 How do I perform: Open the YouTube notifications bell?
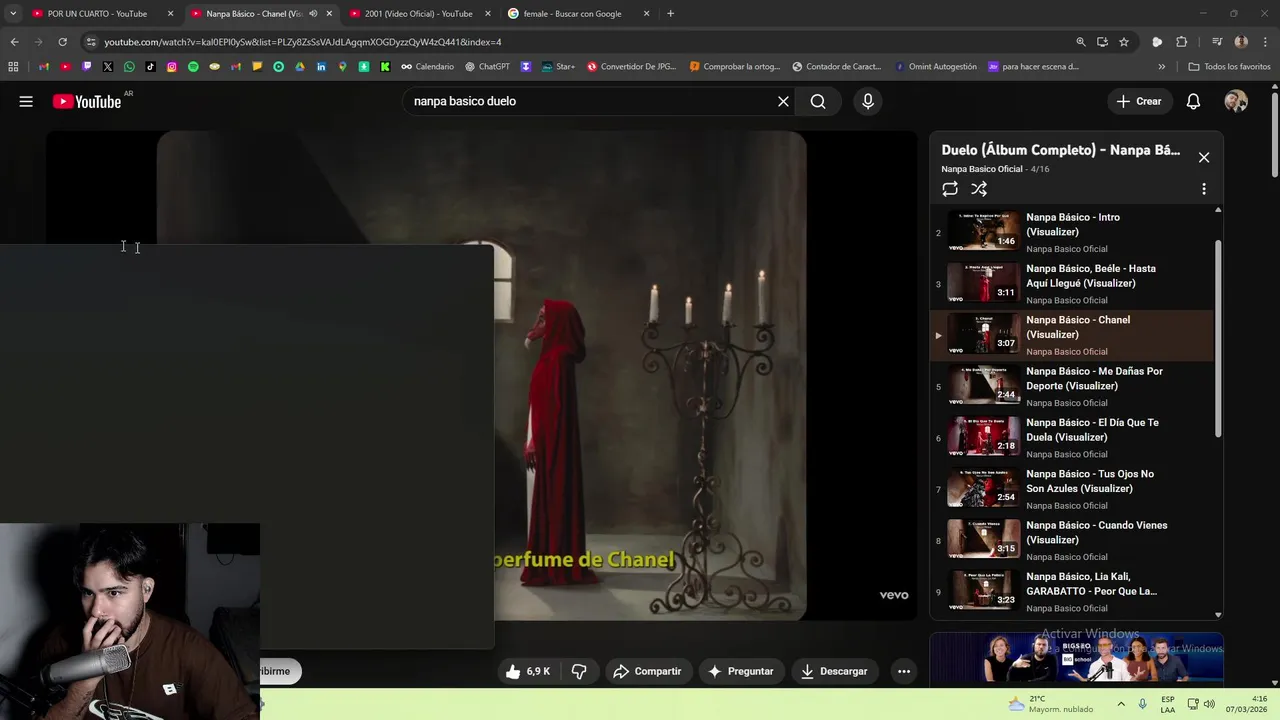[x=1193, y=101]
